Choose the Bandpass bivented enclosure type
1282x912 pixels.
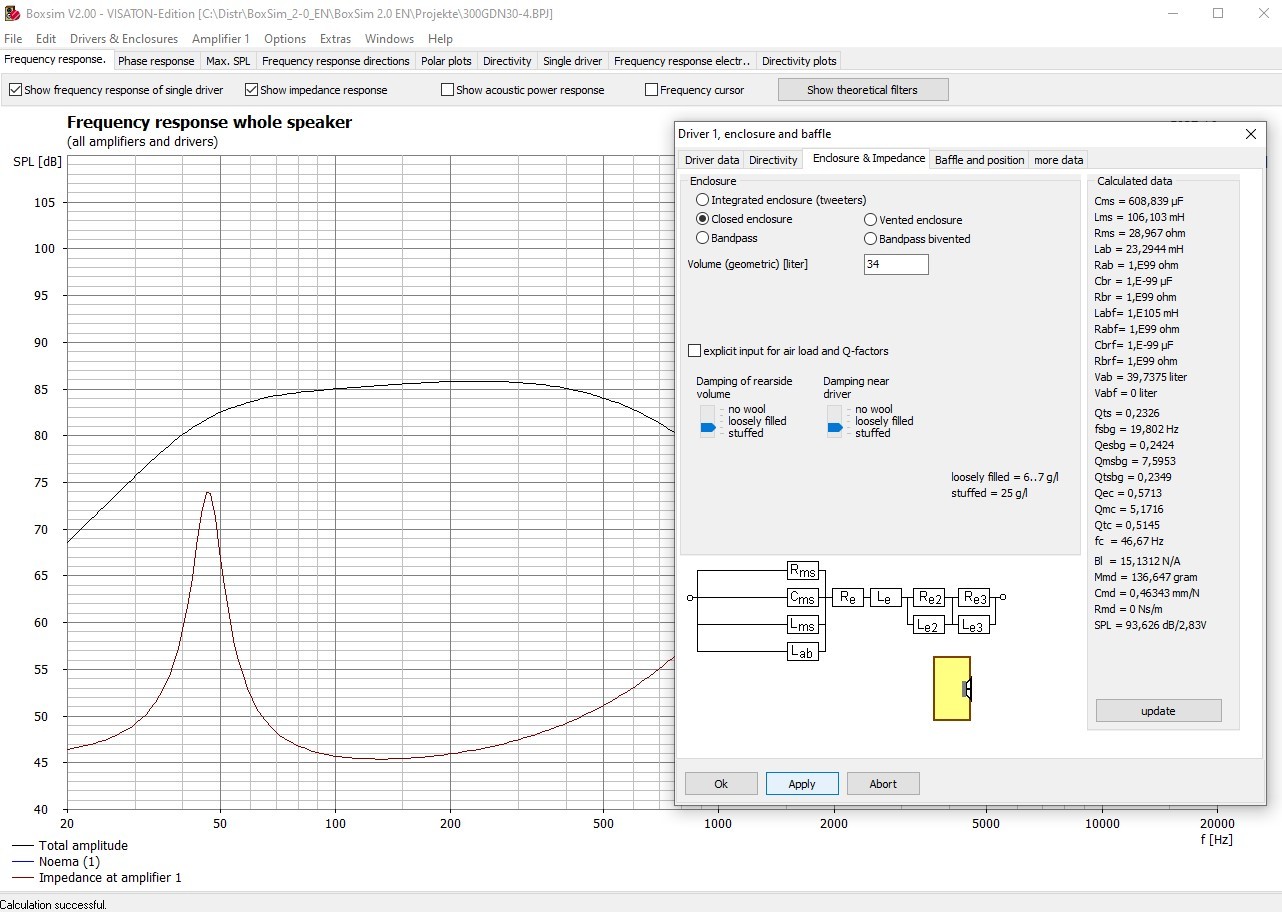click(871, 239)
